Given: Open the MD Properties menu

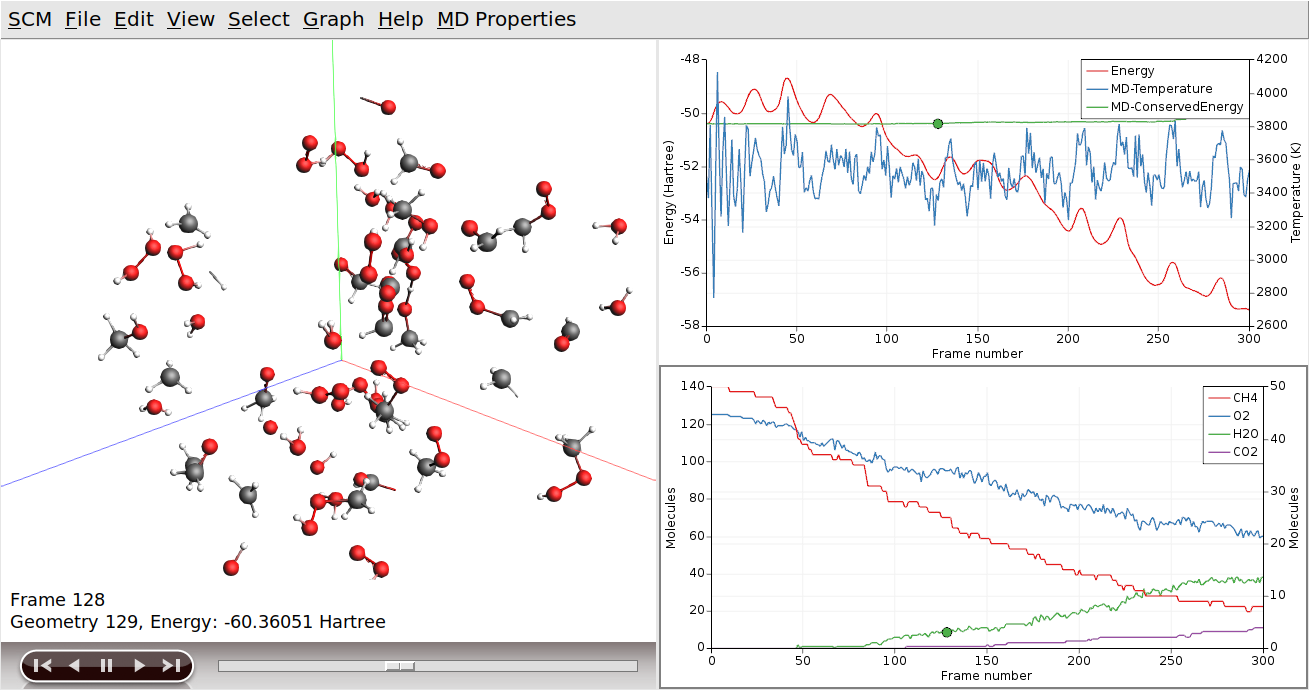Looking at the screenshot, I should (505, 19).
